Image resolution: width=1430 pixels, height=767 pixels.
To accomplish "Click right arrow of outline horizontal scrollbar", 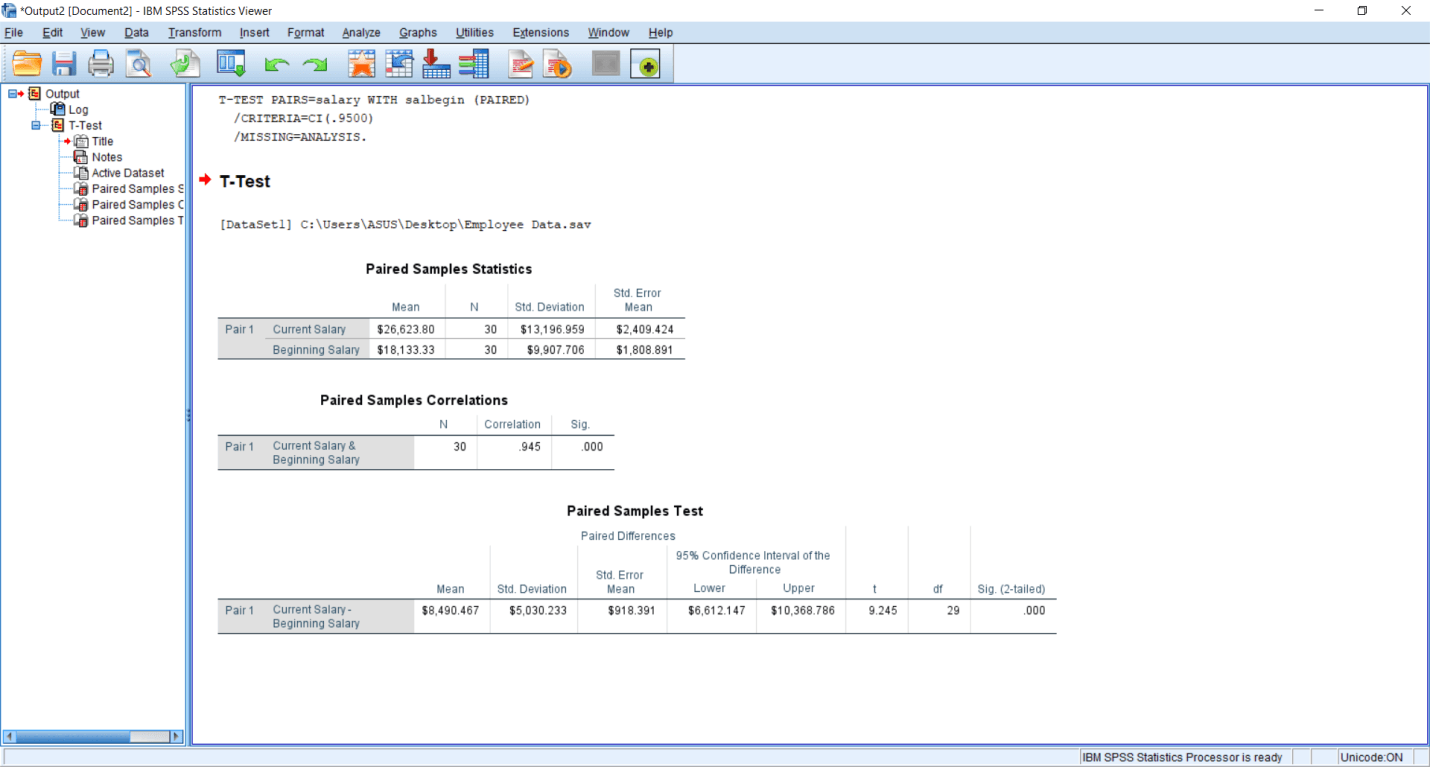I will [x=177, y=737].
